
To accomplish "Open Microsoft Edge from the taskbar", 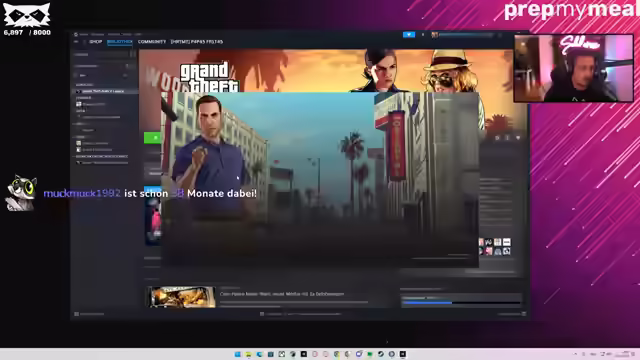I will pyautogui.click(x=260, y=354).
